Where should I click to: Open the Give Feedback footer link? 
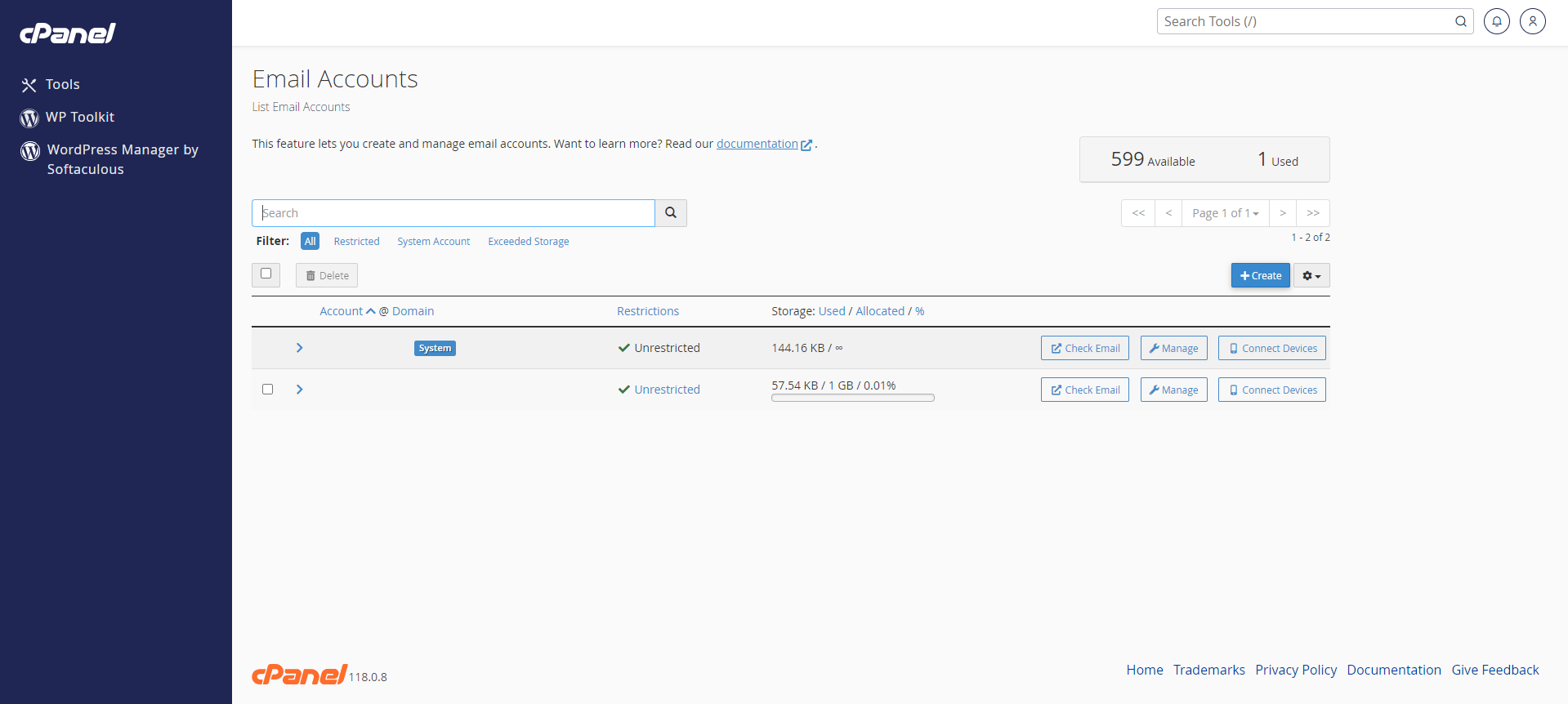coord(1495,670)
